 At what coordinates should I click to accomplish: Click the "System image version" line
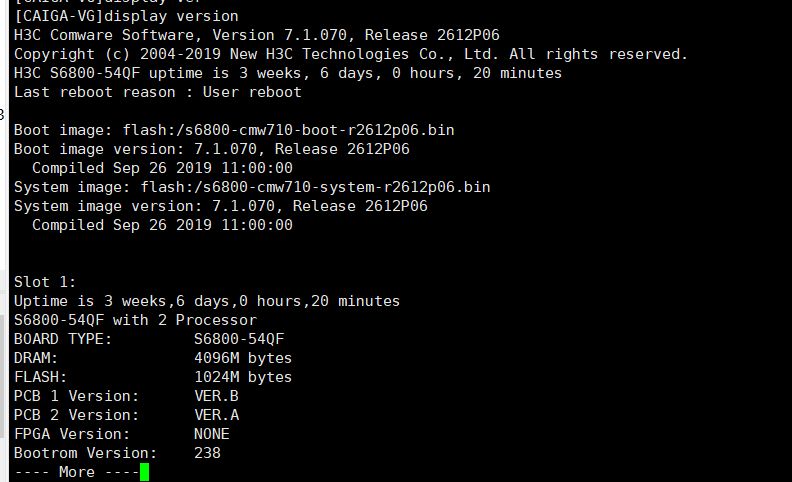point(220,206)
